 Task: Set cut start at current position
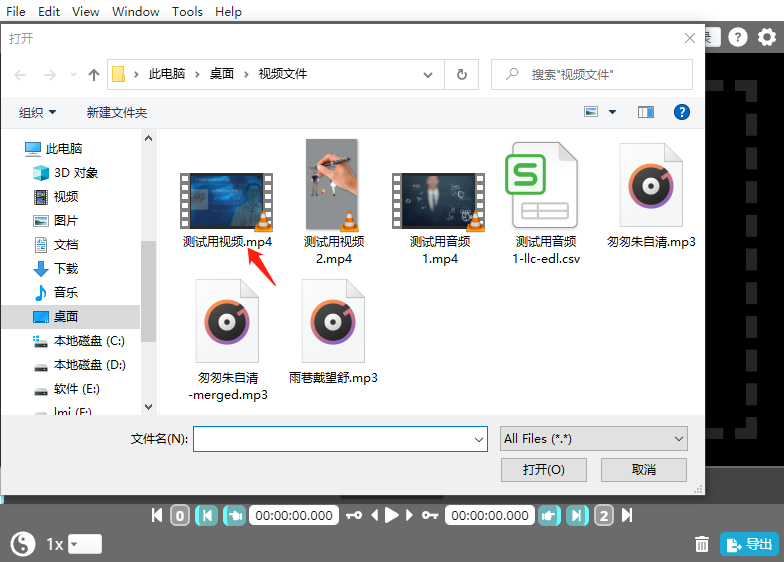(x=234, y=516)
